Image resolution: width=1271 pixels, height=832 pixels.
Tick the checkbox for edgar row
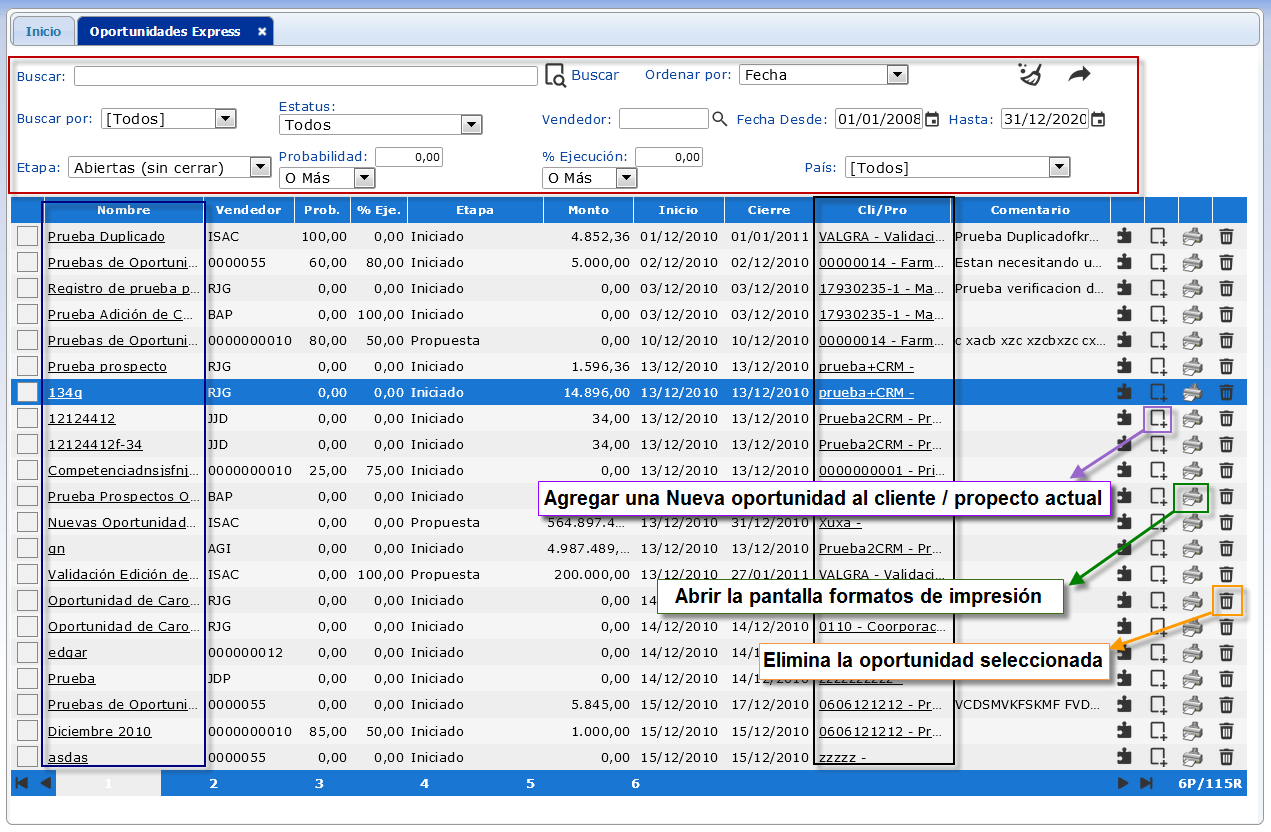coord(28,653)
